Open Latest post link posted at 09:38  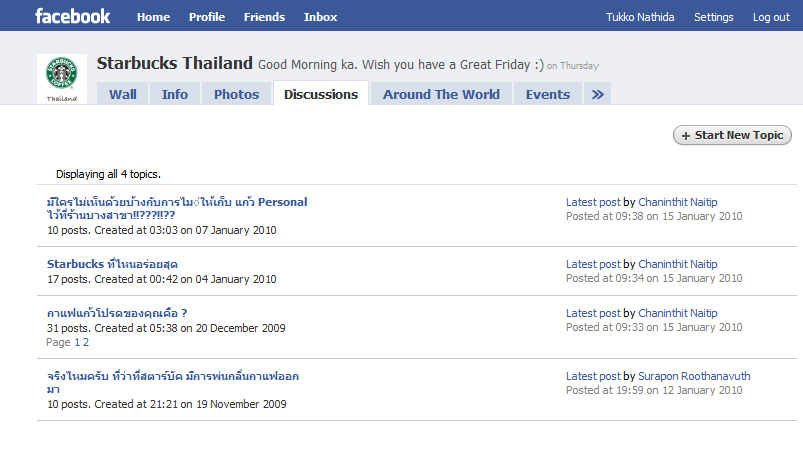(x=593, y=202)
